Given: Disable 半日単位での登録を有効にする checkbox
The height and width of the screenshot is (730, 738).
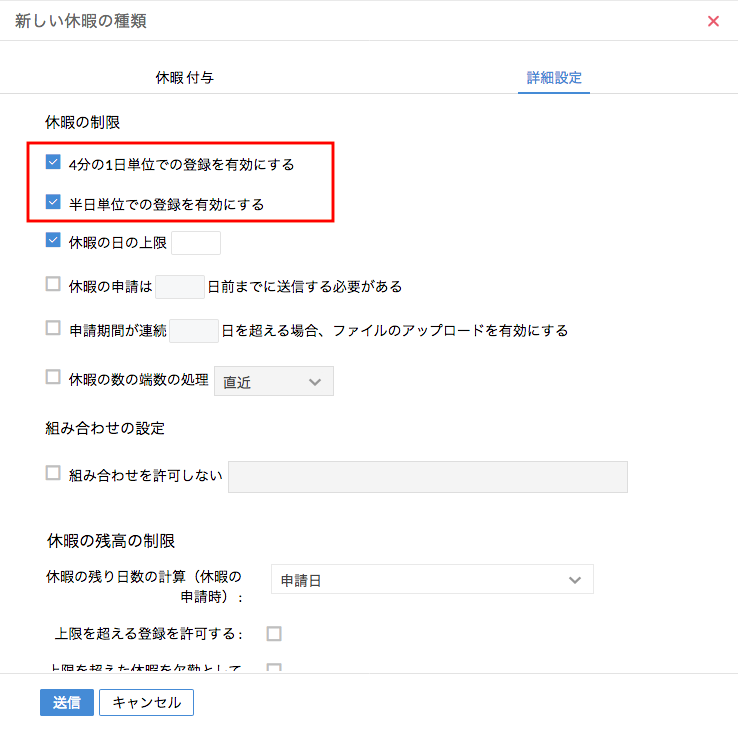Looking at the screenshot, I should tap(54, 203).
